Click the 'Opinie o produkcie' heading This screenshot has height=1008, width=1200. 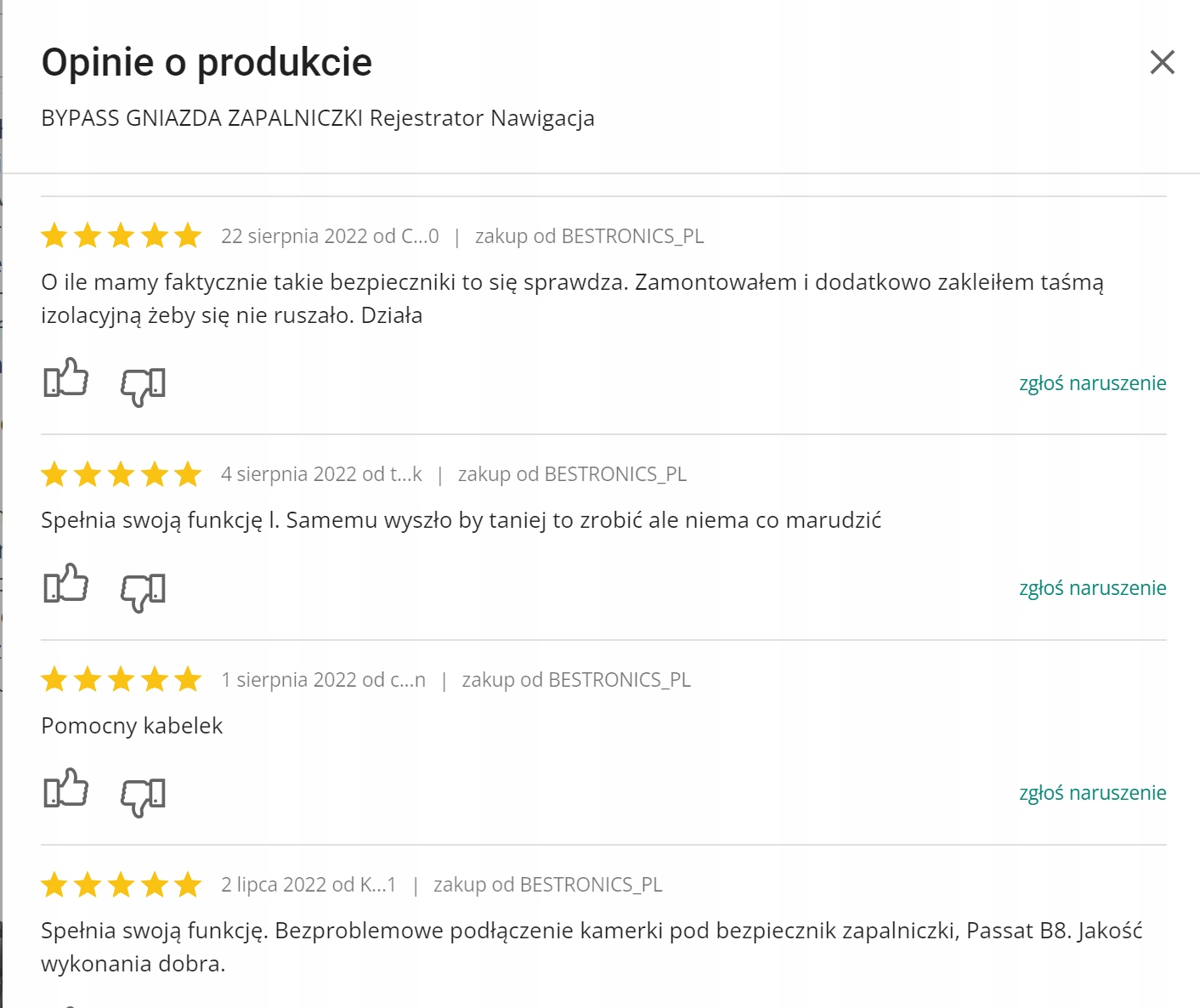207,62
